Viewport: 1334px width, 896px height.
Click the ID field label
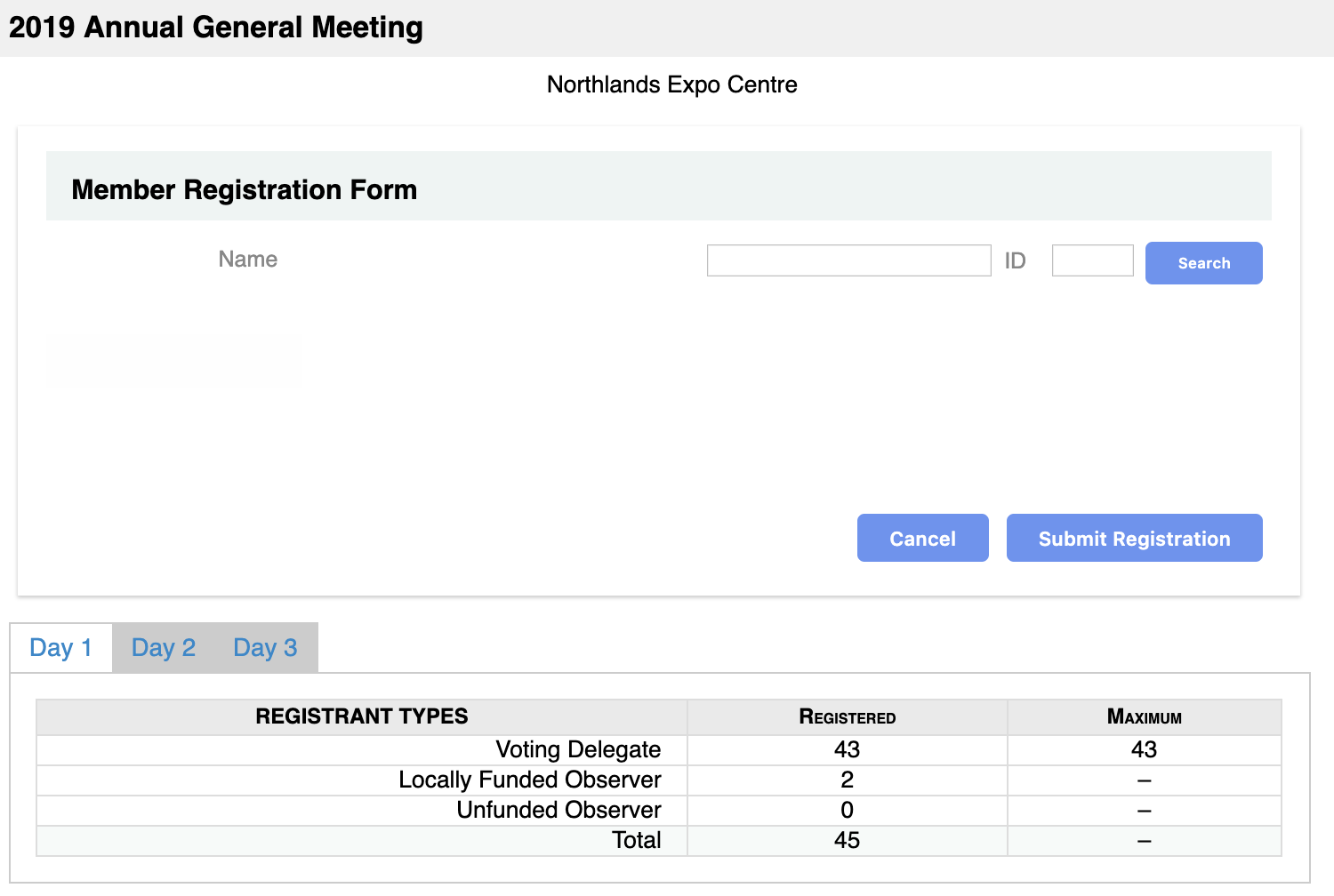coord(1016,260)
